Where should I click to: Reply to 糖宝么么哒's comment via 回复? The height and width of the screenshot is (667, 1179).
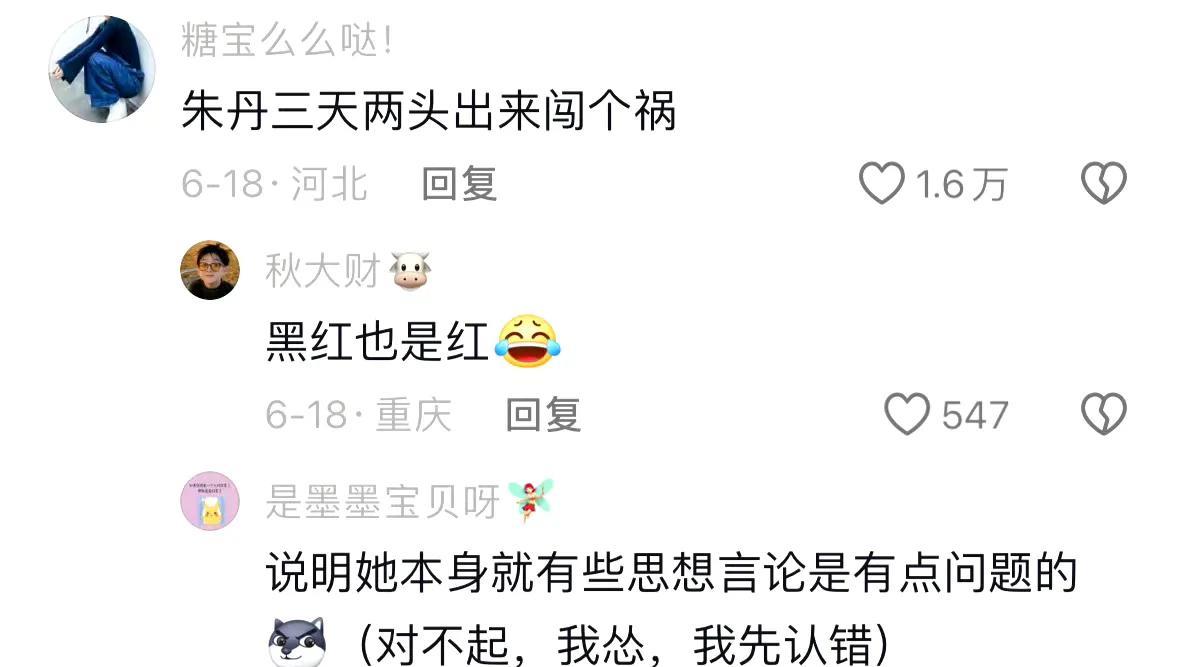pyautogui.click(x=459, y=184)
